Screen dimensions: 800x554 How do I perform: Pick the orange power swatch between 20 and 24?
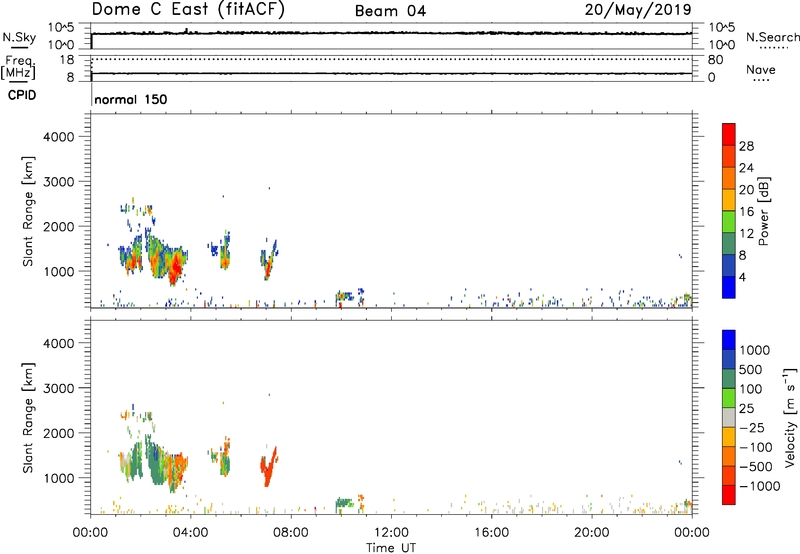(729, 179)
